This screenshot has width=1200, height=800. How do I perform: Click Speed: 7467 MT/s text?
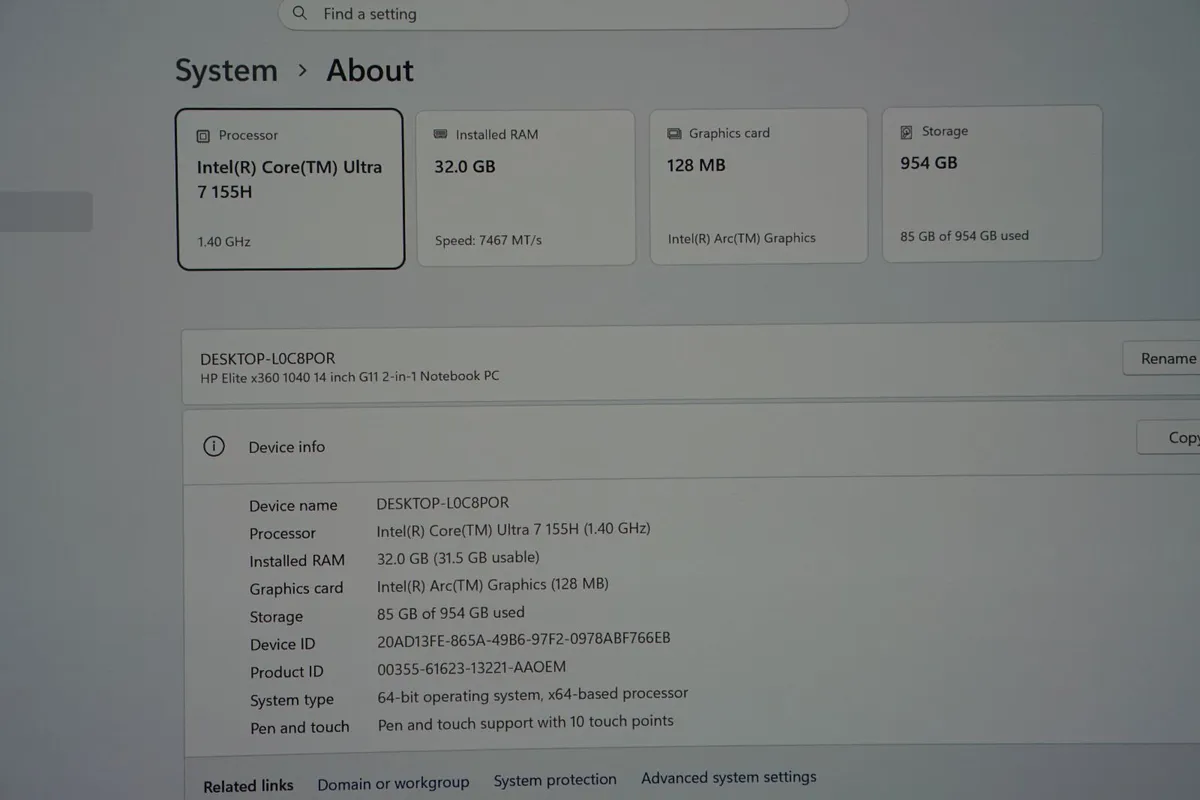pos(489,240)
